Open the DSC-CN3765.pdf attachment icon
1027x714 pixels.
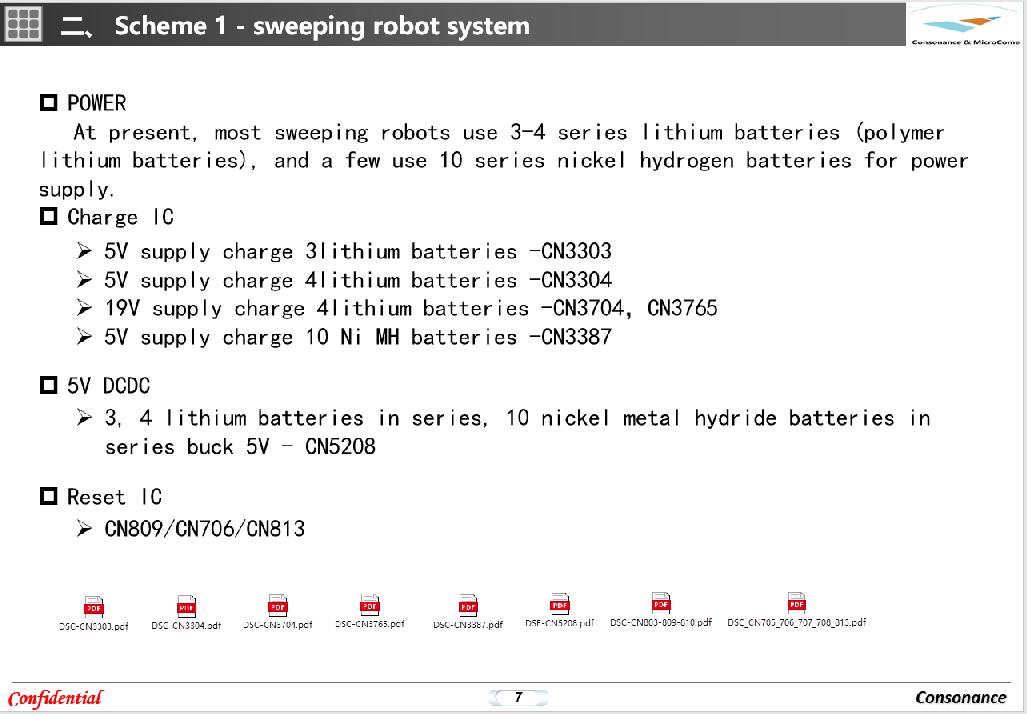coord(370,605)
